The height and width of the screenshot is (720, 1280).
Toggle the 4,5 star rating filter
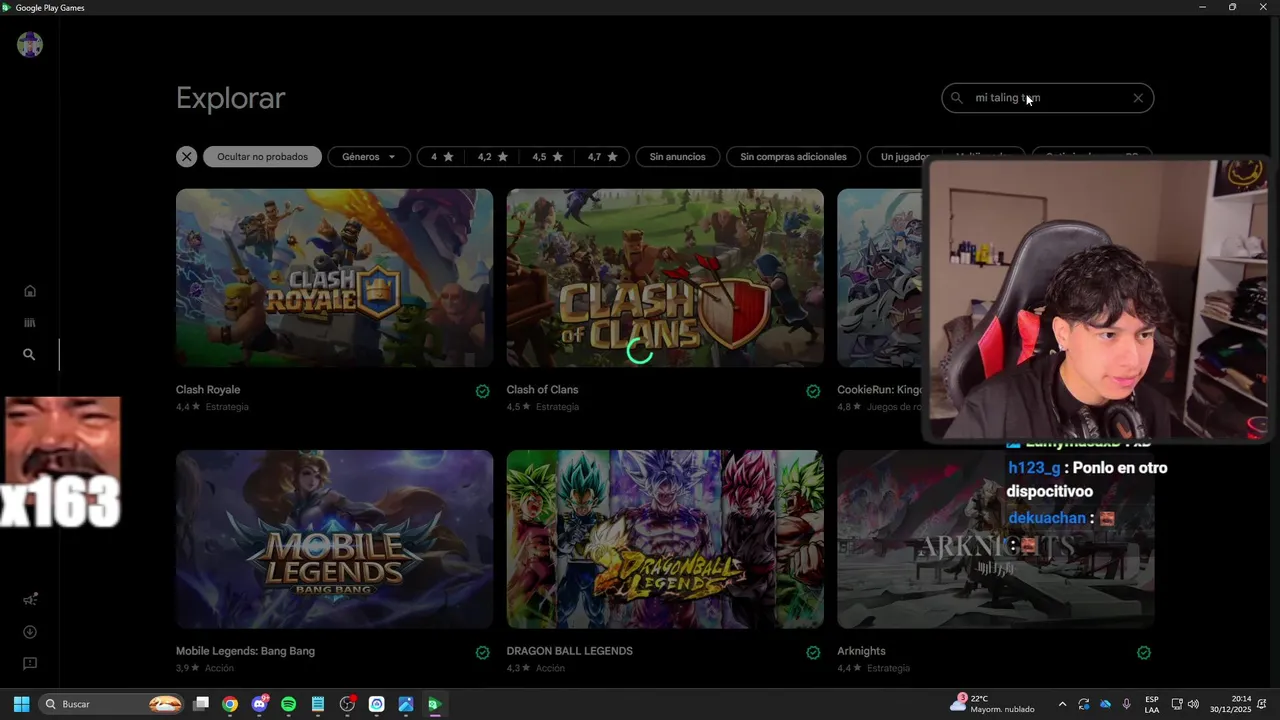548,157
